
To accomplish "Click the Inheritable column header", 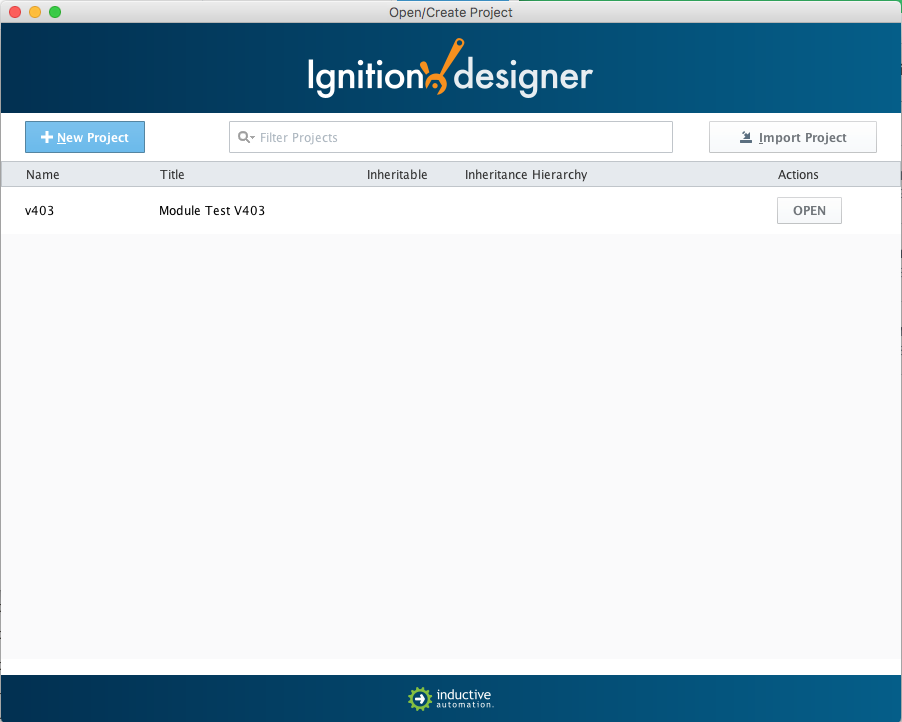I will pos(397,174).
